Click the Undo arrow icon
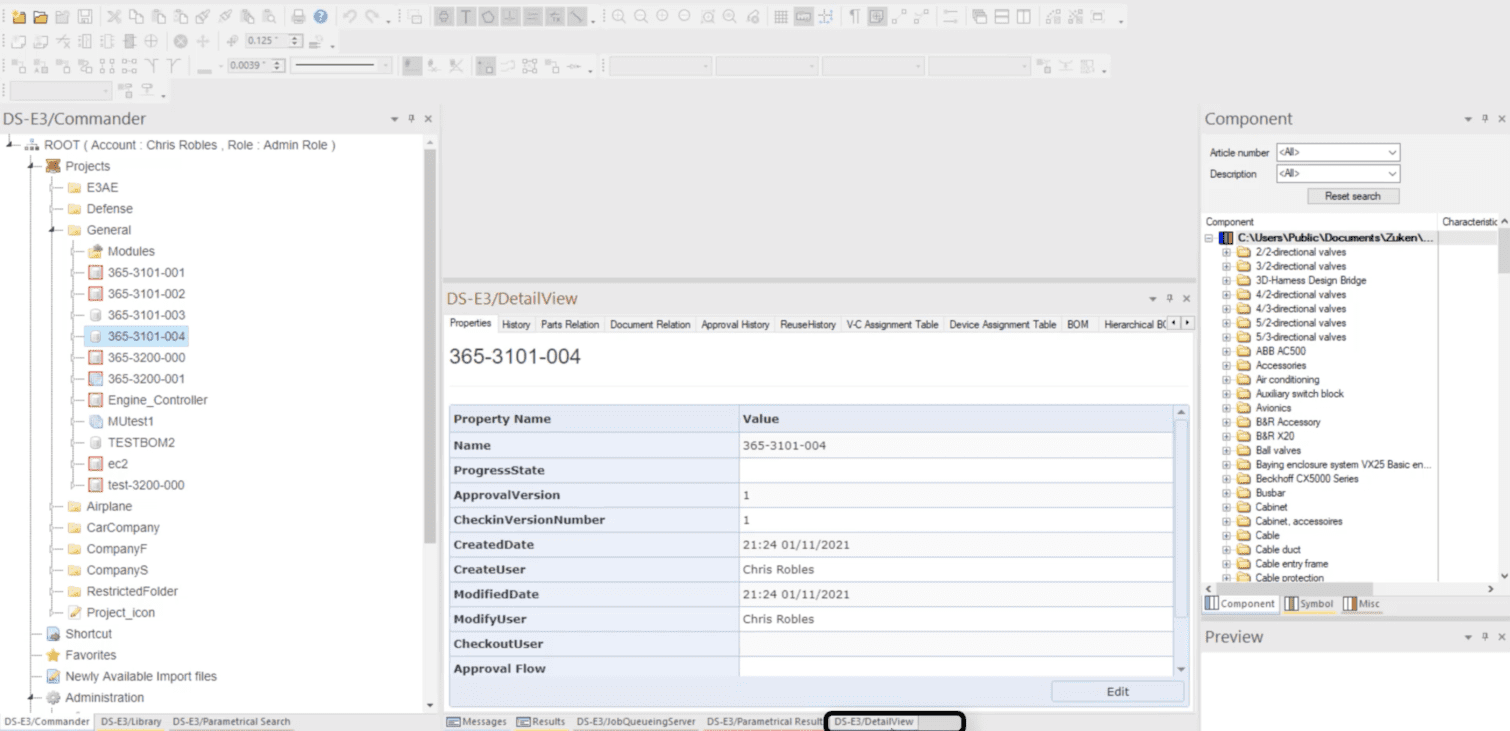Image resolution: width=1510 pixels, height=731 pixels. [x=349, y=17]
